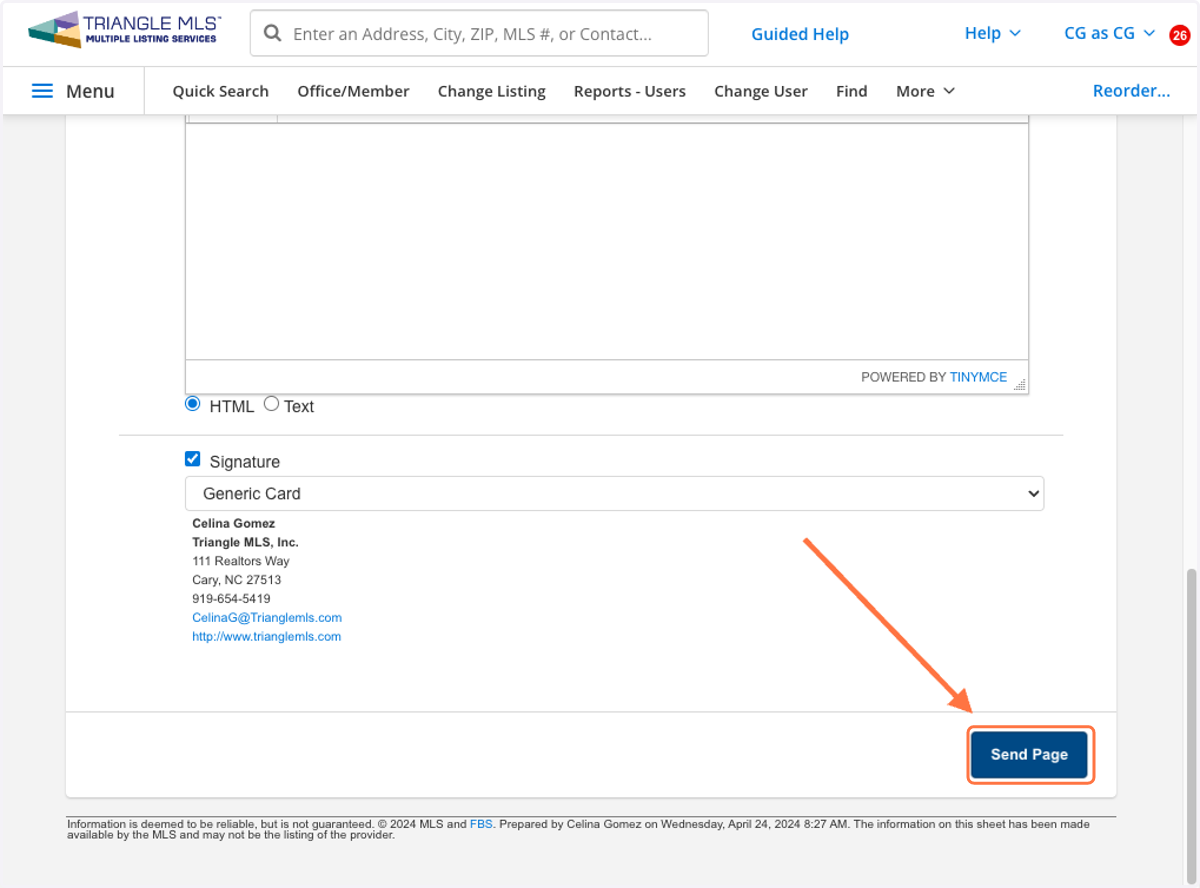Select the Text radio button
The image size is (1200, 888).
pyautogui.click(x=271, y=404)
